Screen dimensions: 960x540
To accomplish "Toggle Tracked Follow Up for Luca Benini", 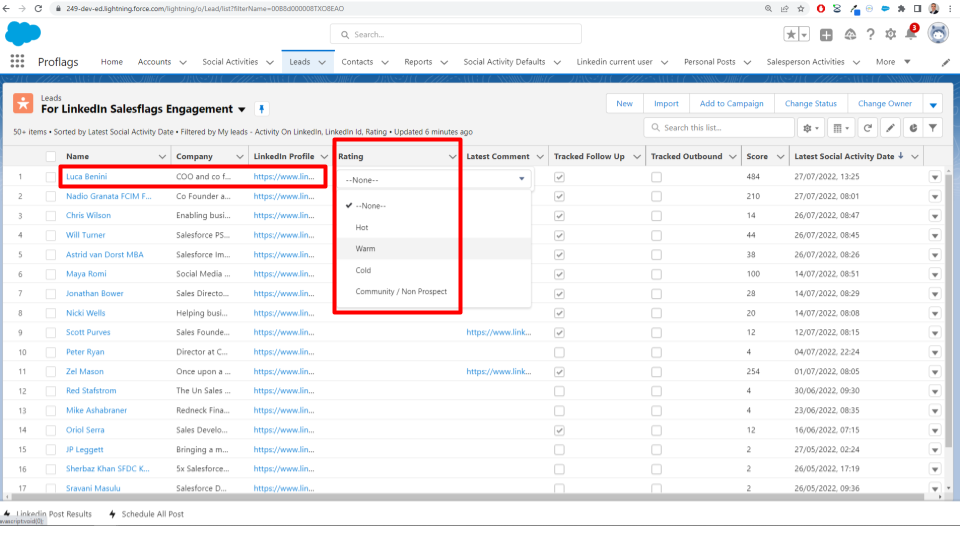I will (x=559, y=177).
